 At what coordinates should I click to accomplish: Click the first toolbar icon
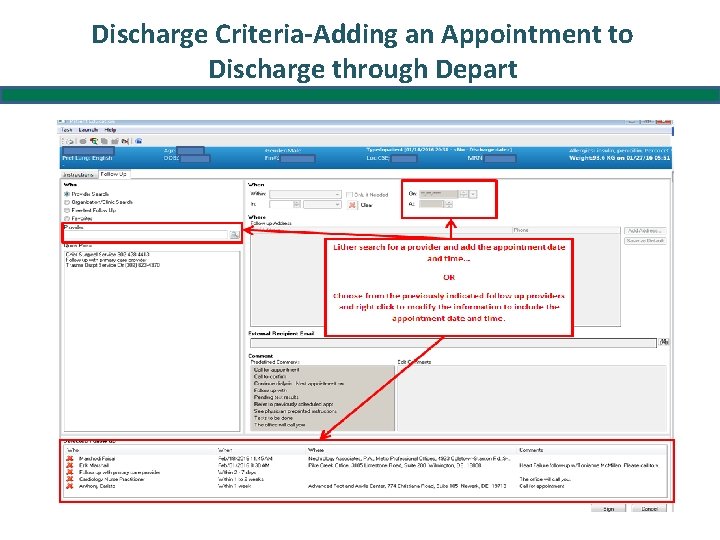tap(71, 141)
